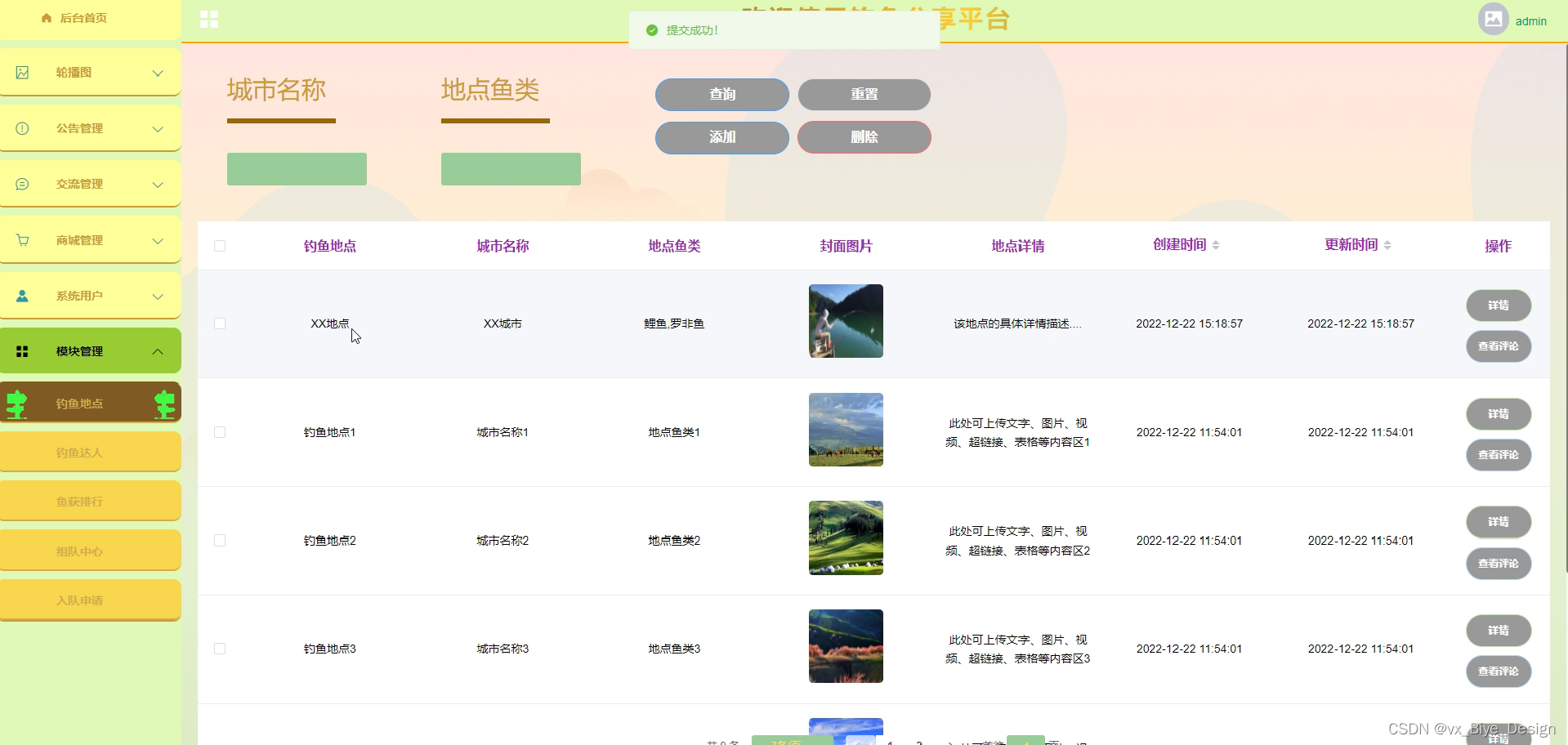
Task: Click the 地点鱼类3 cell
Action: coord(674,649)
